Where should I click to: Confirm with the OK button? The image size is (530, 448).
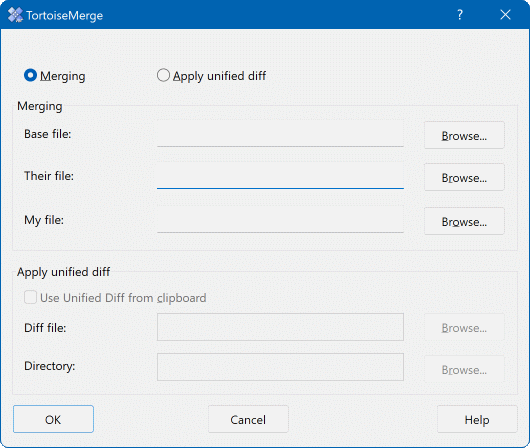point(53,419)
